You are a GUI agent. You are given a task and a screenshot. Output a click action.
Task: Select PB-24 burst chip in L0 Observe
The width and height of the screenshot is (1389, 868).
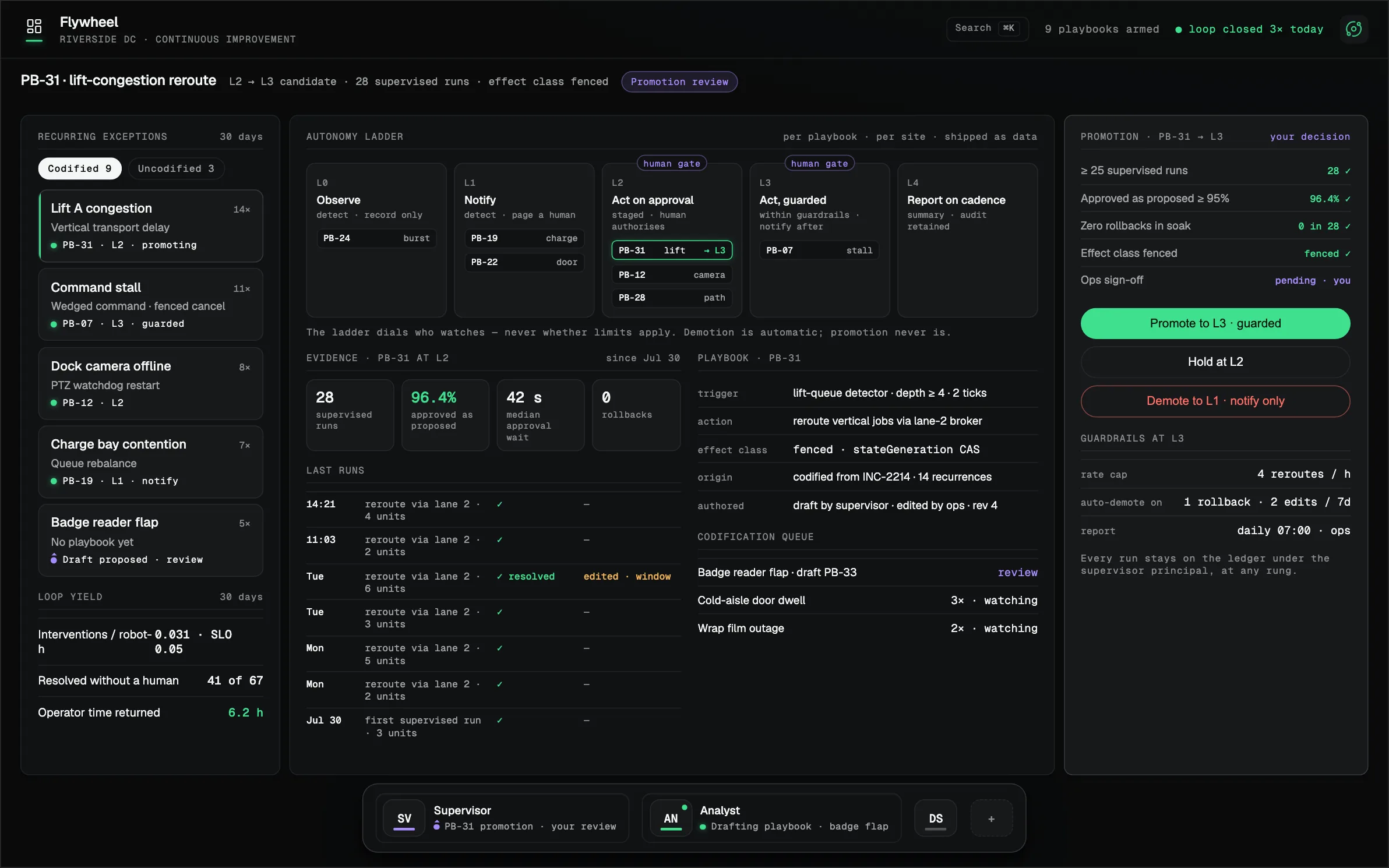click(x=376, y=238)
